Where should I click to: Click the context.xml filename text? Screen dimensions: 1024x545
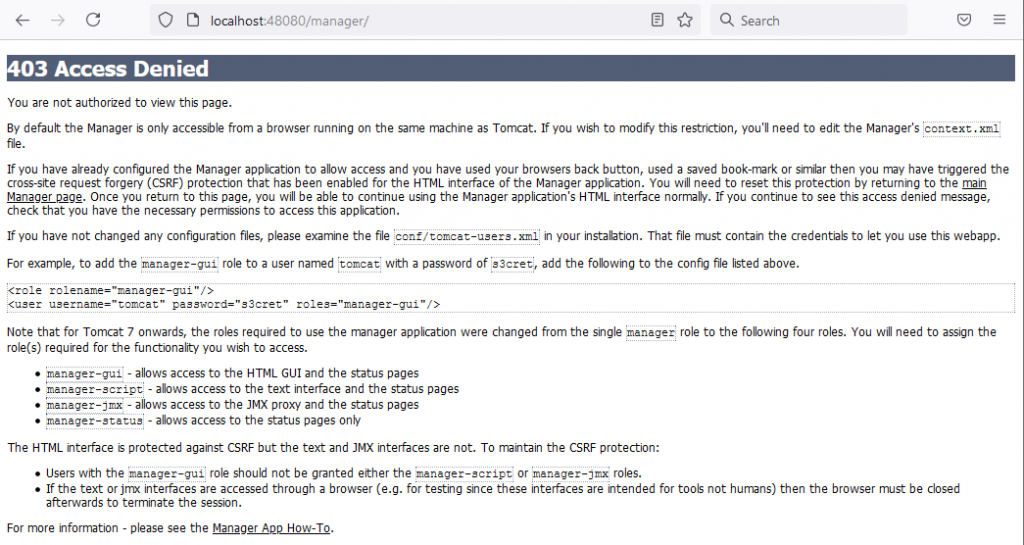961,129
